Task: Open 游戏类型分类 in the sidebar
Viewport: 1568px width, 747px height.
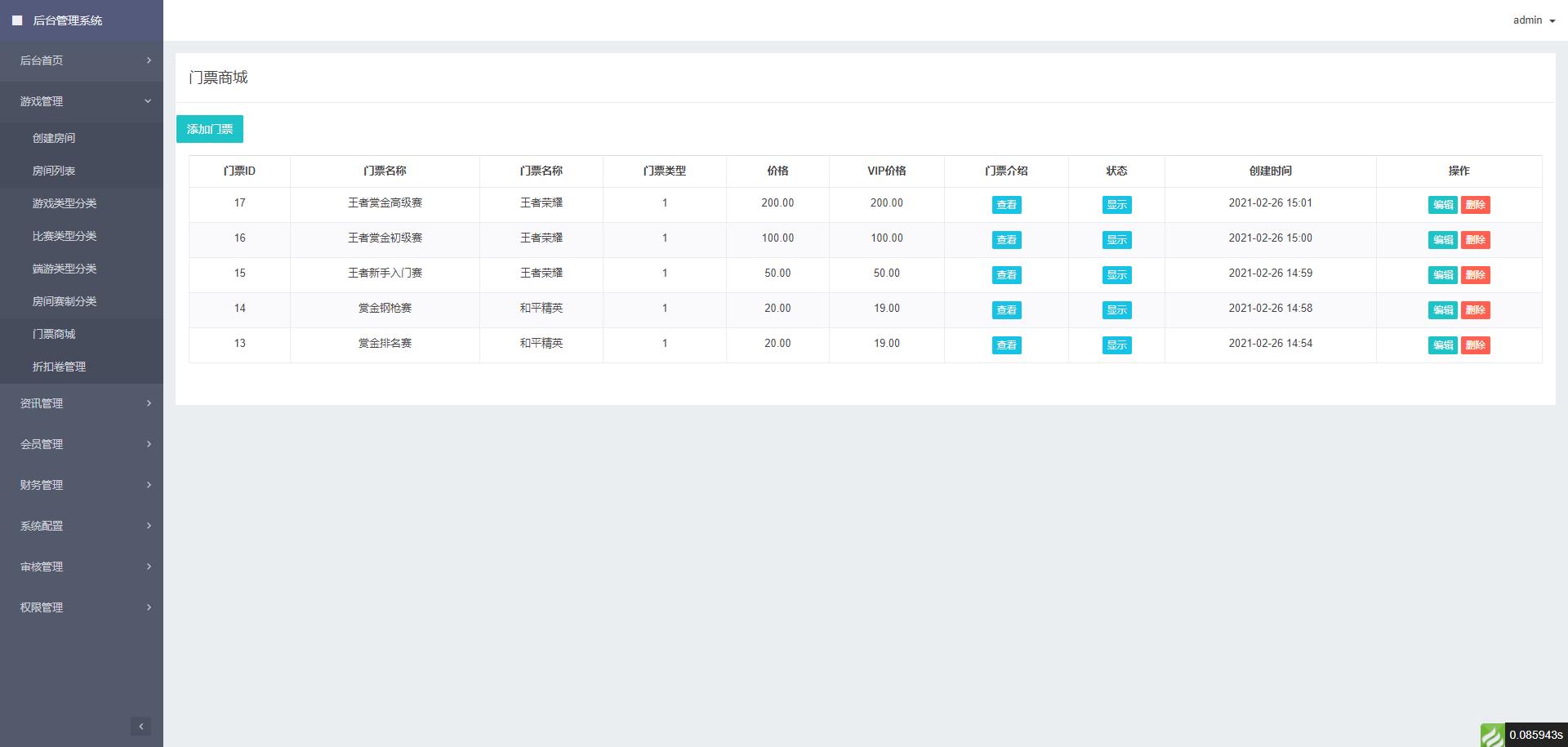Action: pos(82,203)
